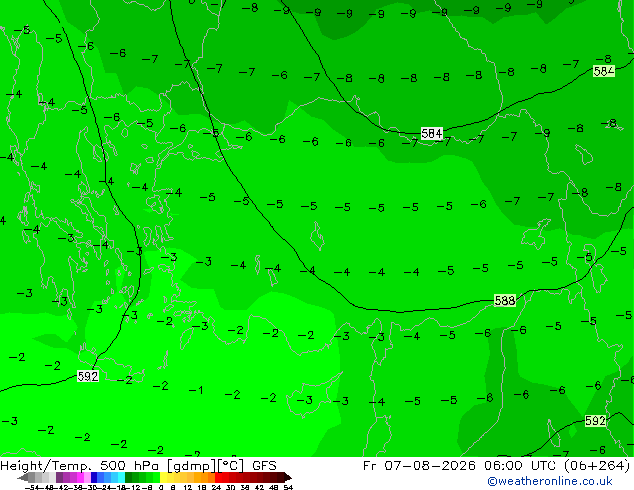
Task: Open the weatheronline.co.uk copyright link
Action: 550,481
